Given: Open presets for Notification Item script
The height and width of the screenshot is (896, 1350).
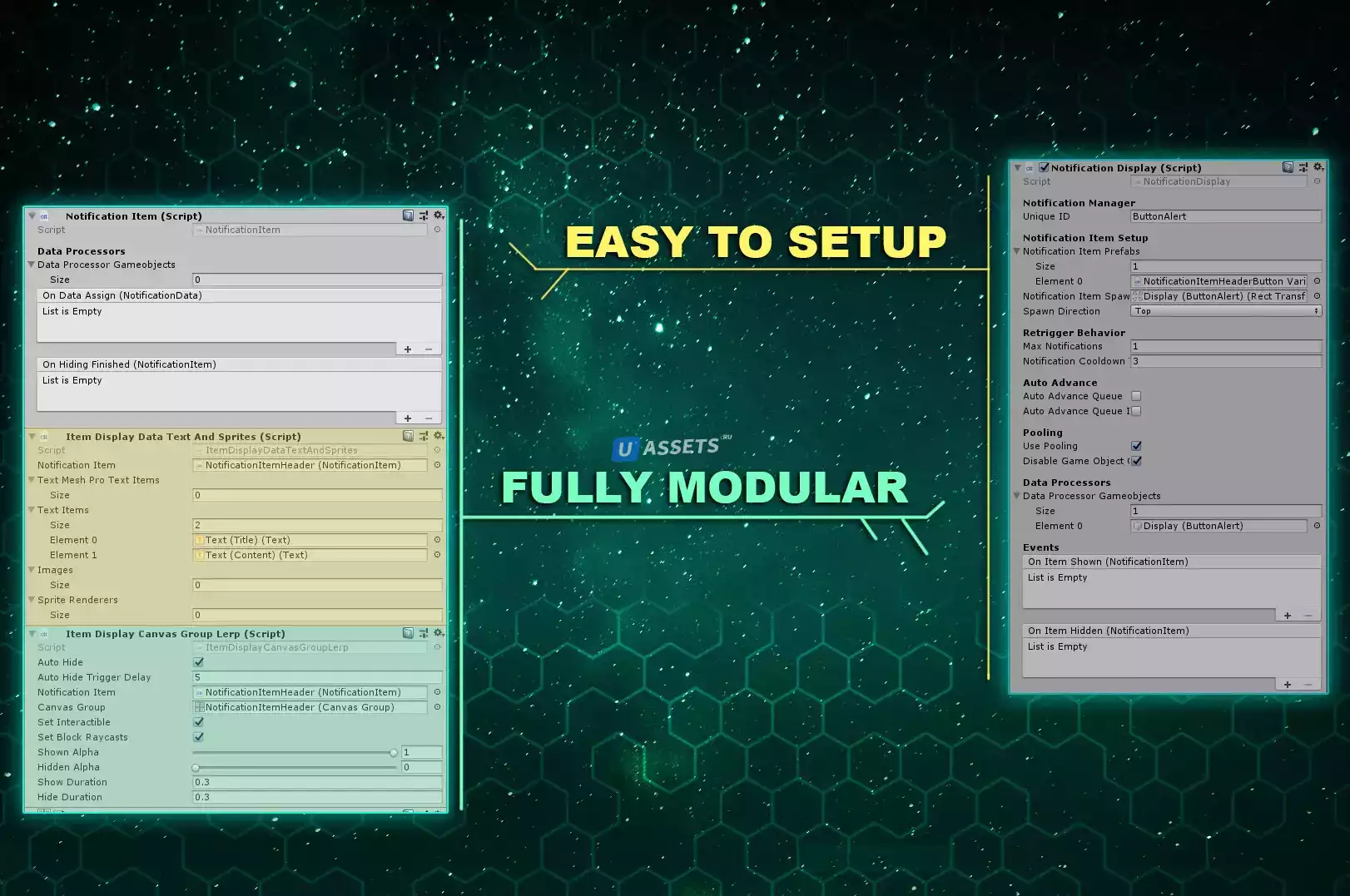Looking at the screenshot, I should tap(424, 215).
